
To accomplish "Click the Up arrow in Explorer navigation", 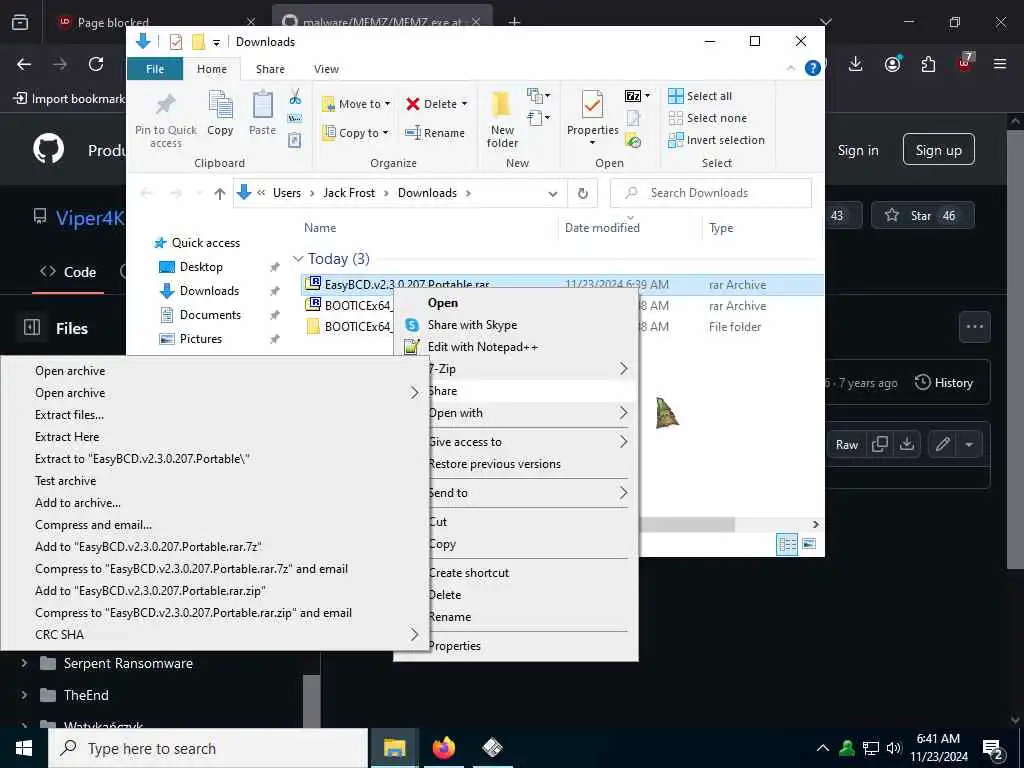I will tap(219, 193).
